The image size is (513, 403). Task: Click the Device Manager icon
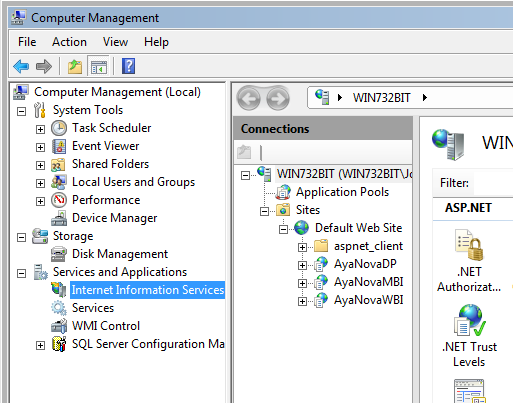[x=59, y=218]
